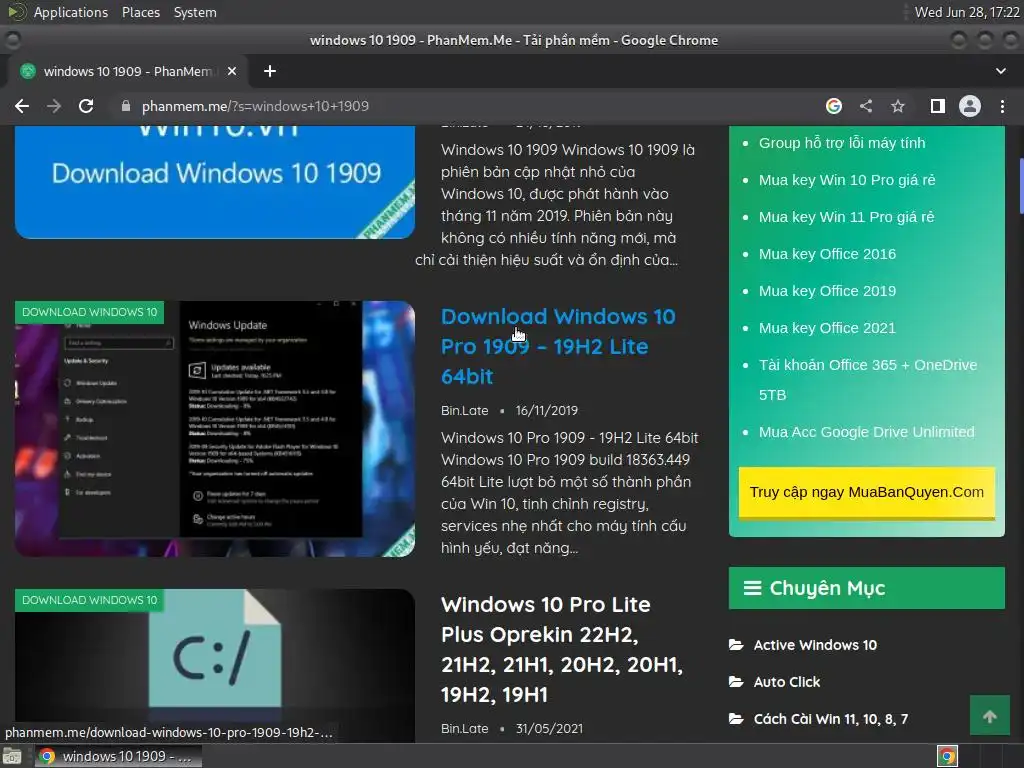Click the green scroll-to-top arrow button
Screen dimensions: 1024x768
tap(989, 716)
